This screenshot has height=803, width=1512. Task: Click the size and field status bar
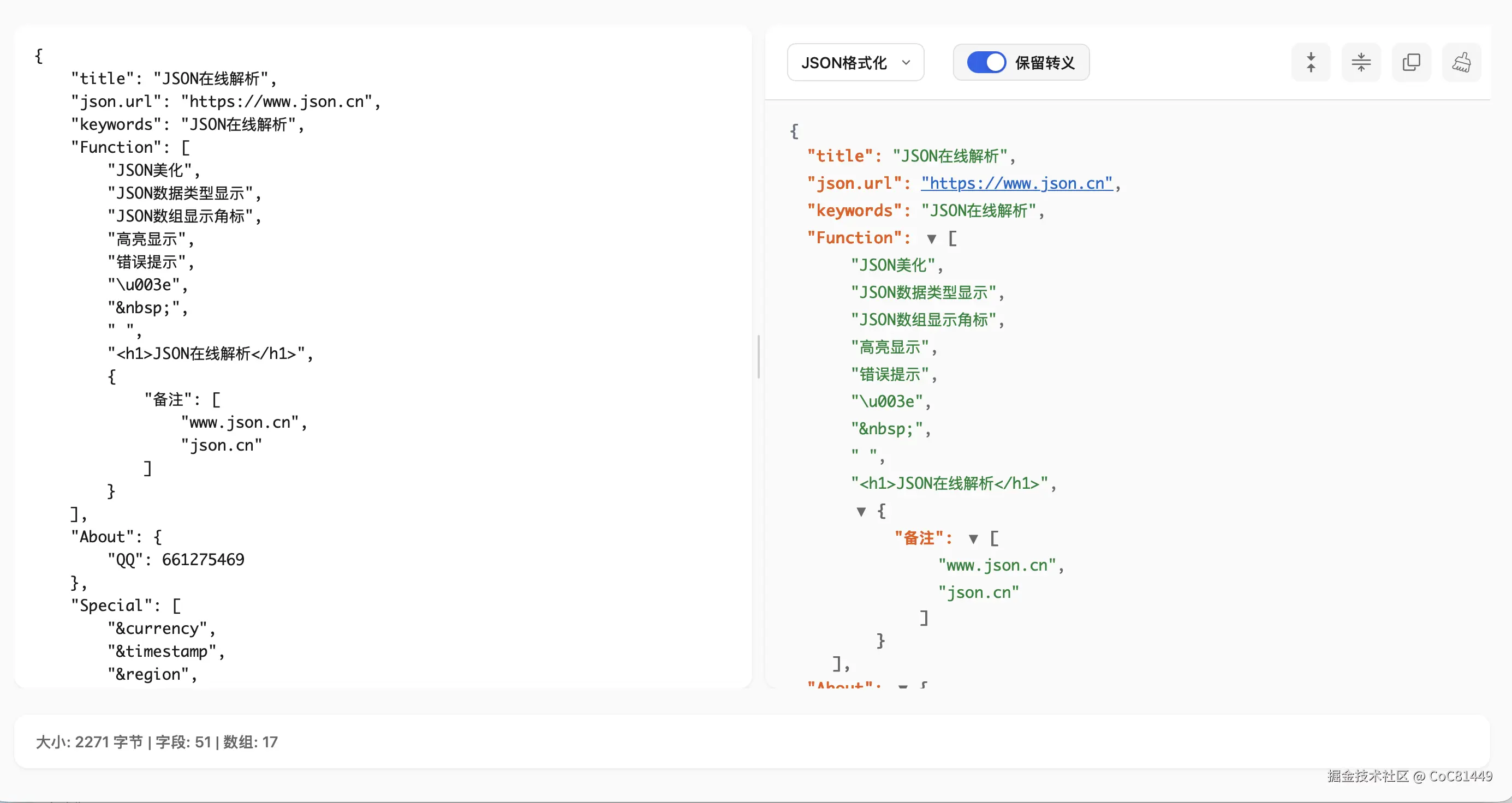click(157, 742)
